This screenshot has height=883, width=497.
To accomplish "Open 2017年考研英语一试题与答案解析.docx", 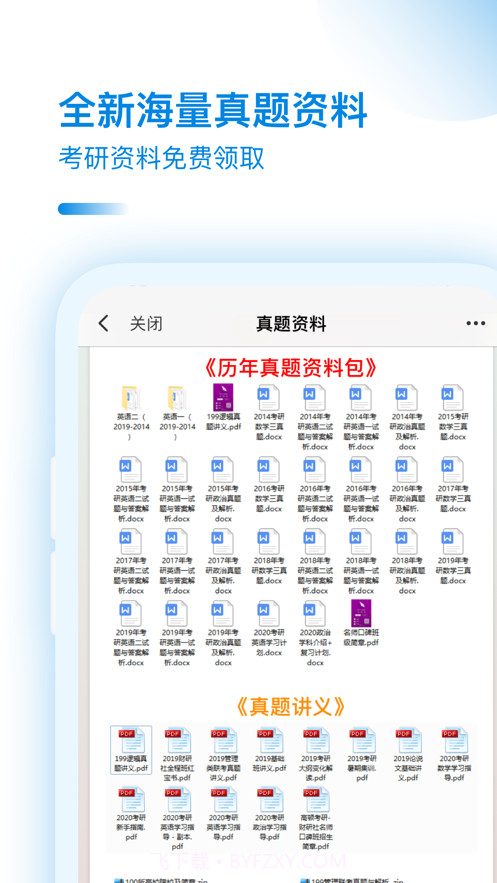I will click(x=177, y=562).
